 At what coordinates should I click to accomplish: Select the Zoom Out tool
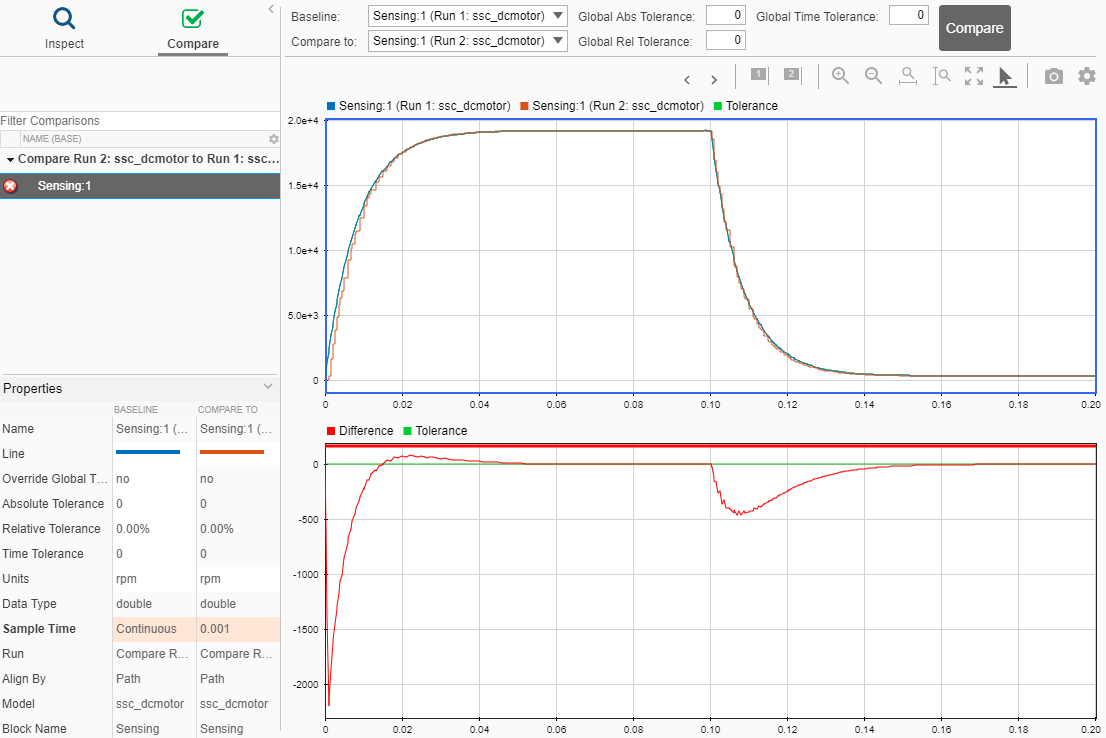[874, 75]
